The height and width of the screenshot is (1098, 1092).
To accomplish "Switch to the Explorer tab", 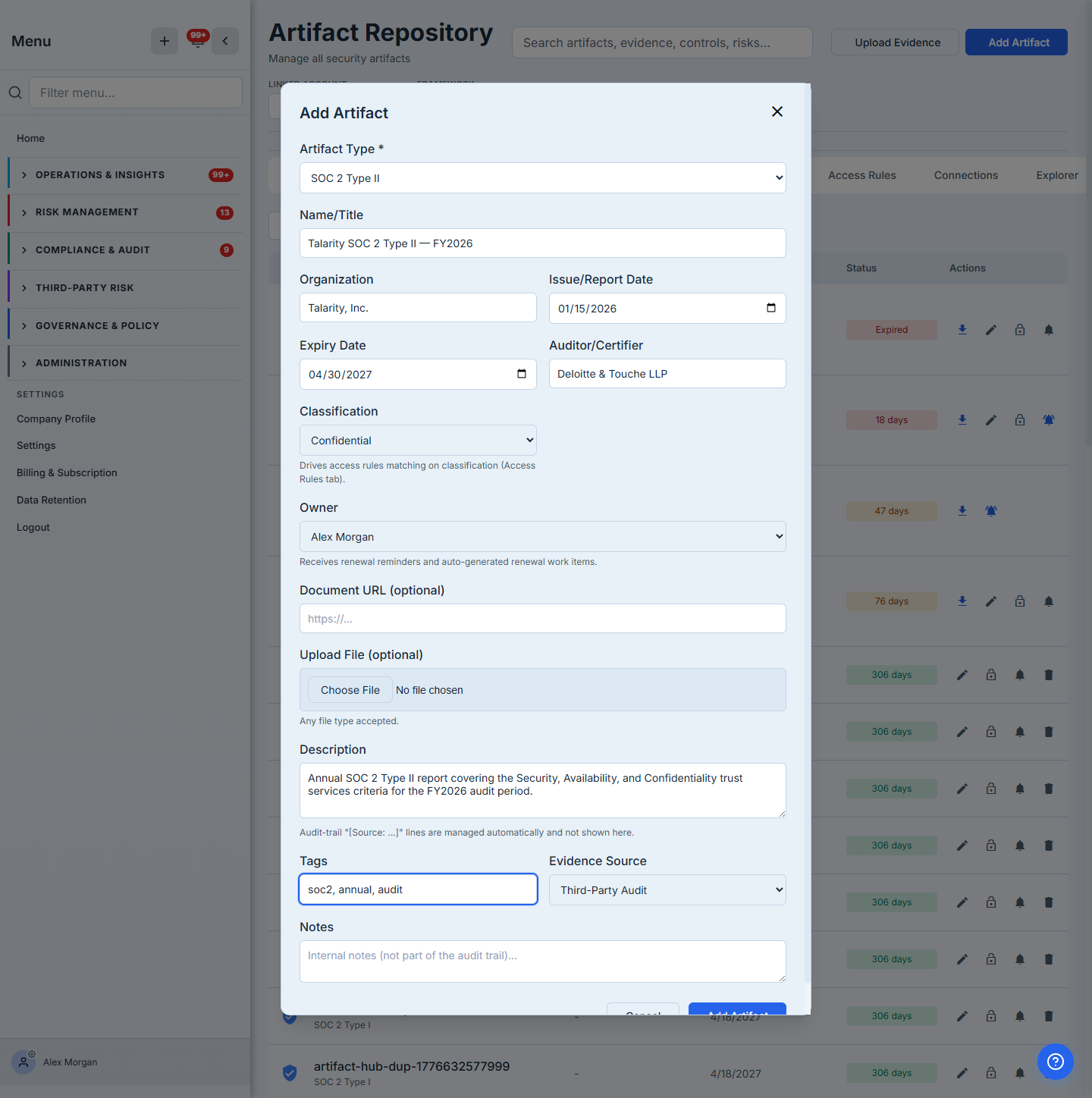I will (x=1057, y=175).
